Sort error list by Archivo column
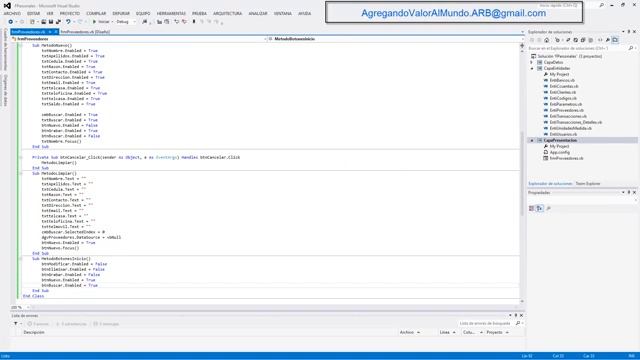This screenshot has height=360, width=640. point(410,333)
